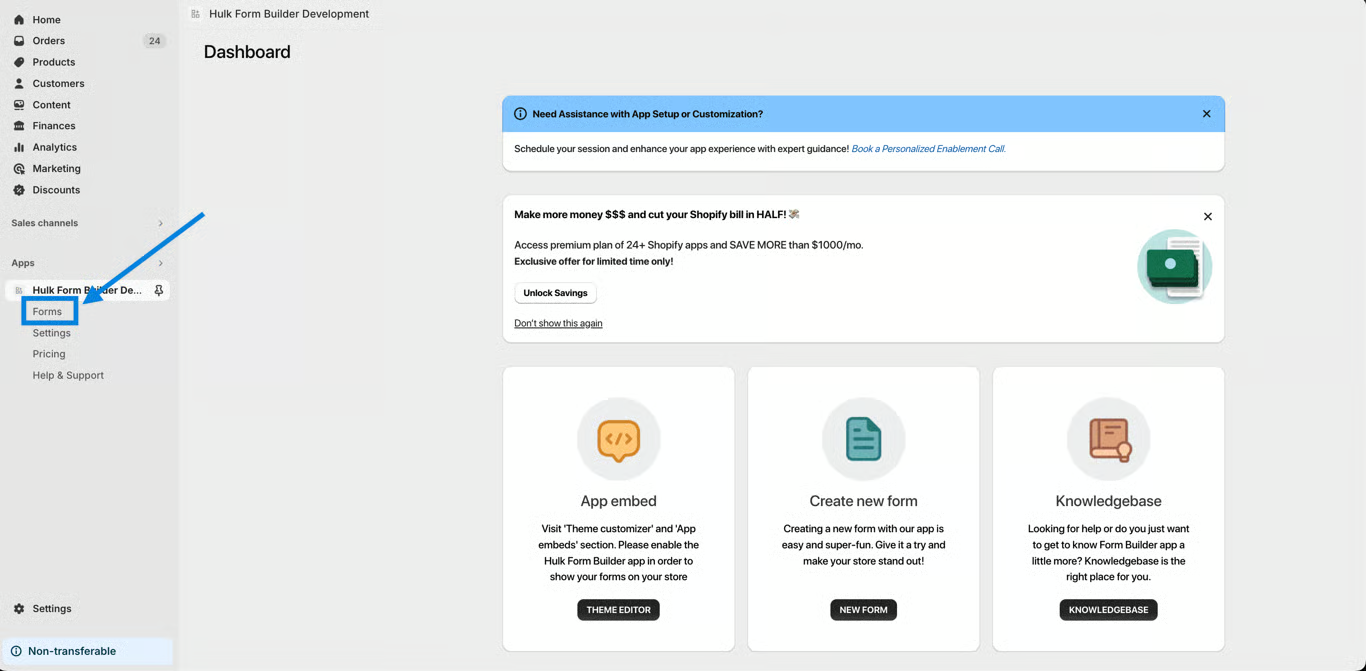Click the Products tag icon
The height and width of the screenshot is (671, 1366).
tap(19, 62)
